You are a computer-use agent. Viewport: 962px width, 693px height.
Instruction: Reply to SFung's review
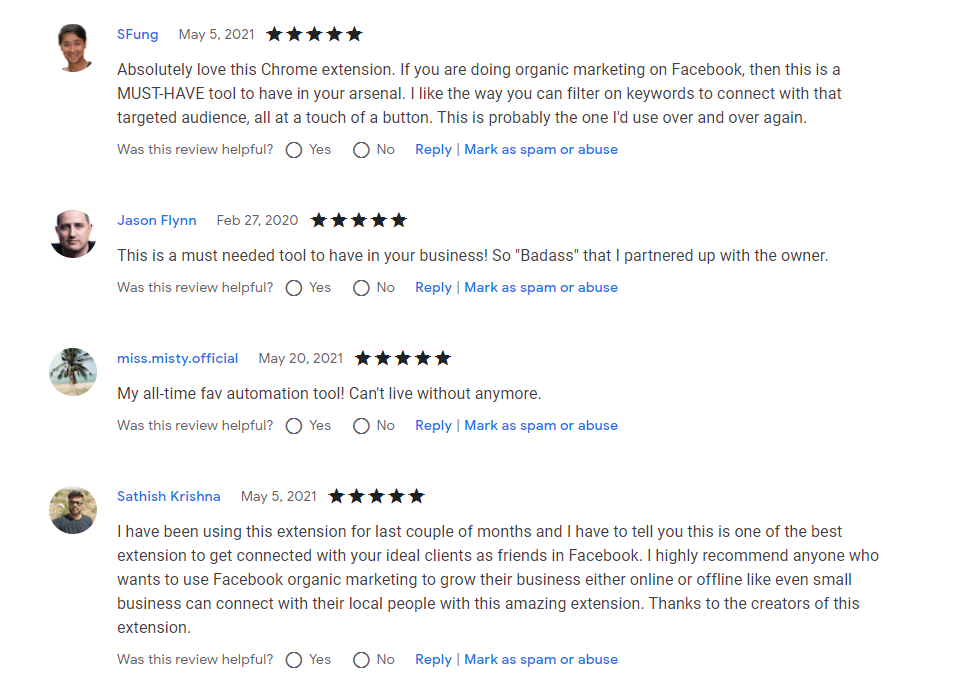point(433,149)
